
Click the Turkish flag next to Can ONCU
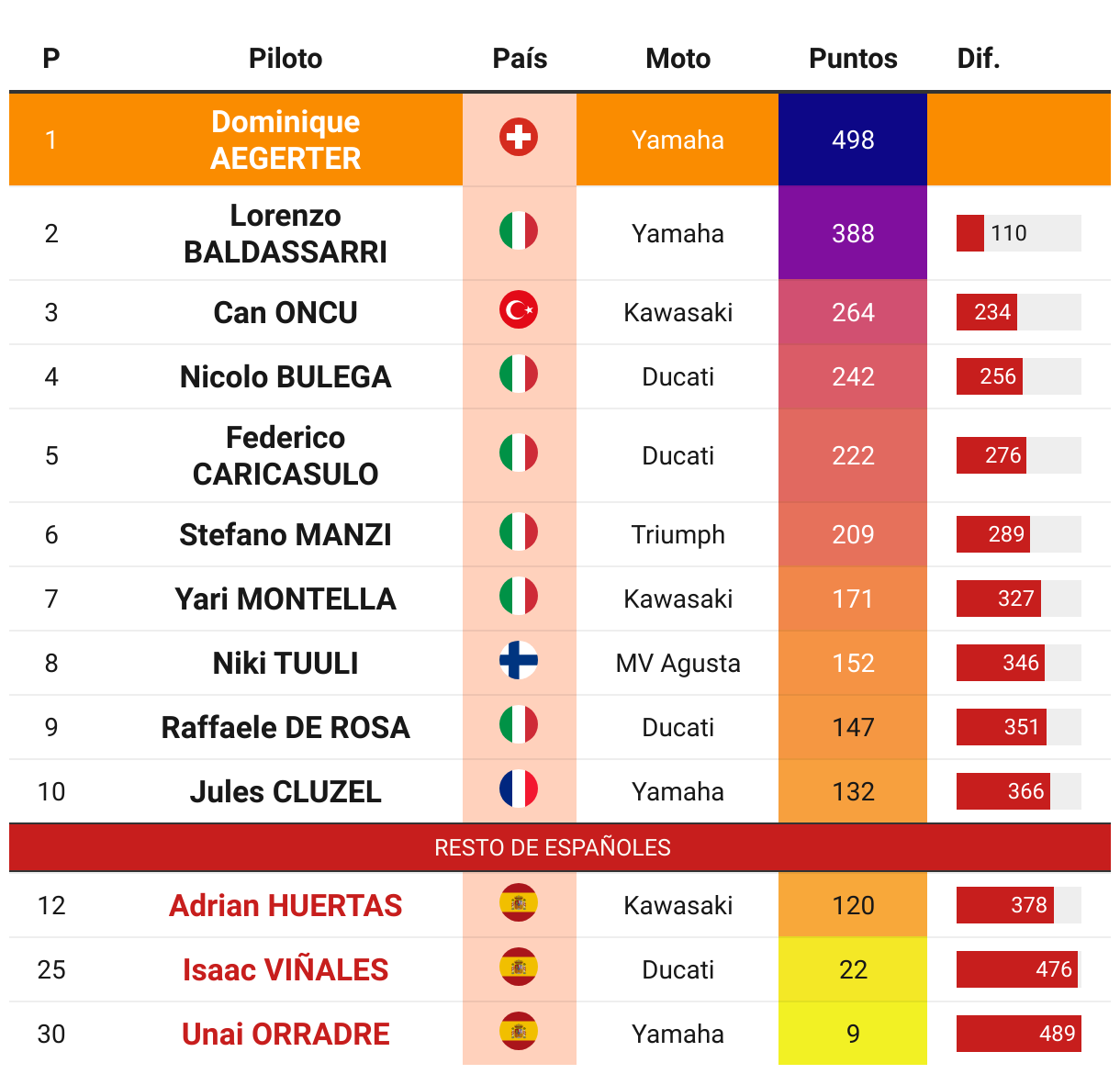[x=519, y=310]
